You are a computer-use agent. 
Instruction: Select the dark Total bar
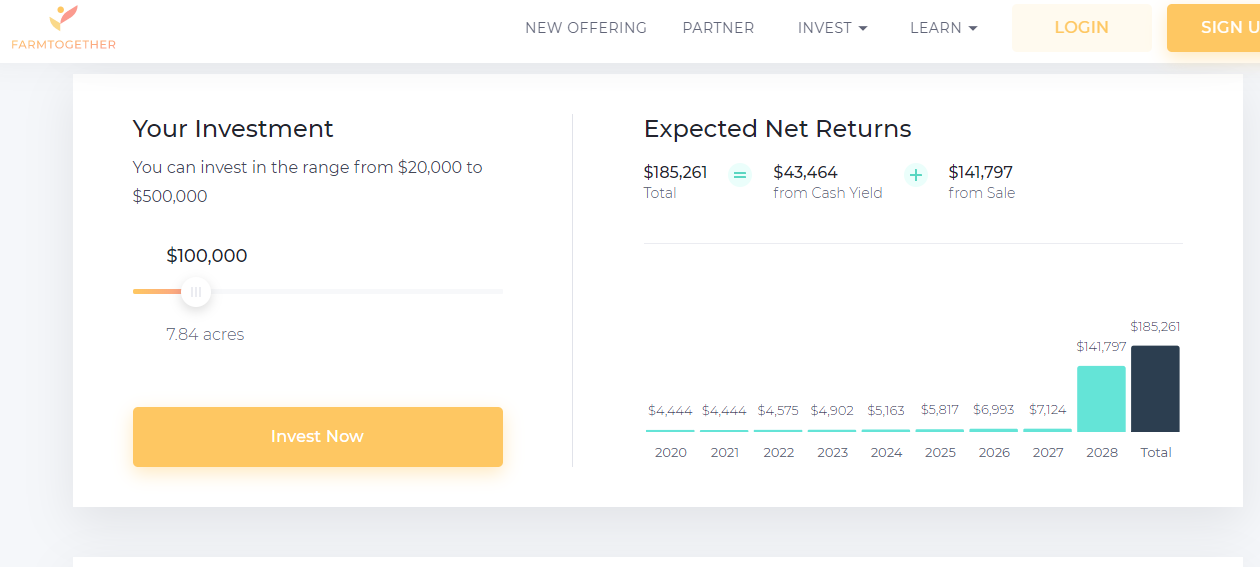coord(1155,389)
